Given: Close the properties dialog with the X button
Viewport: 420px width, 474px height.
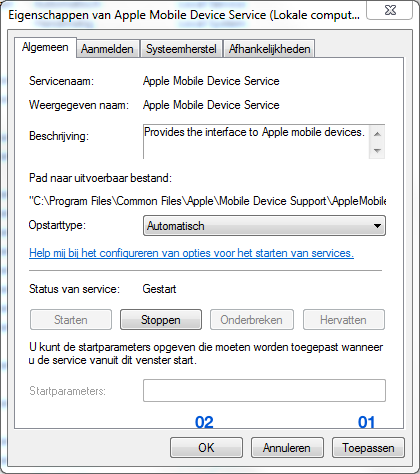Looking at the screenshot, I should [390, 10].
